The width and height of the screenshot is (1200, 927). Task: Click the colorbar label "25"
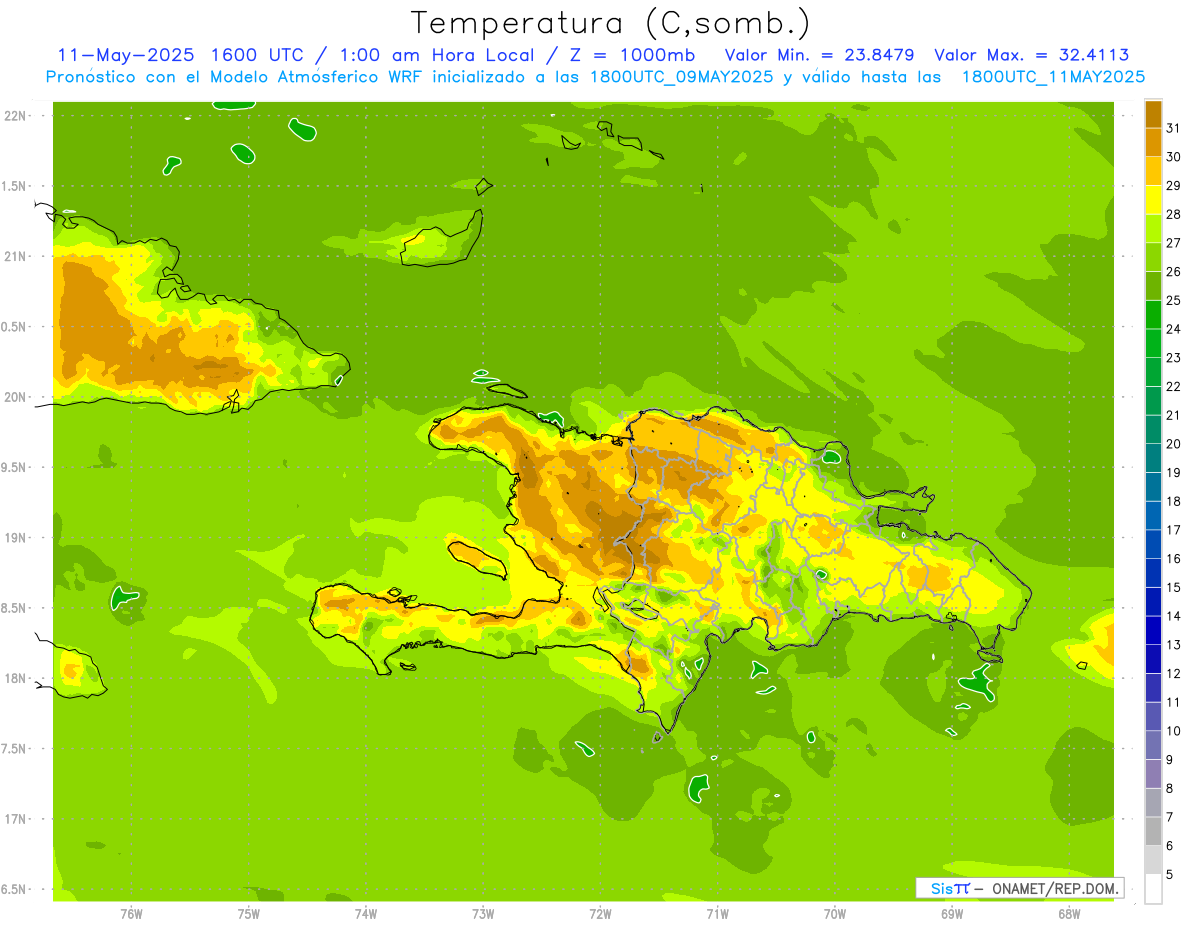click(x=1174, y=300)
